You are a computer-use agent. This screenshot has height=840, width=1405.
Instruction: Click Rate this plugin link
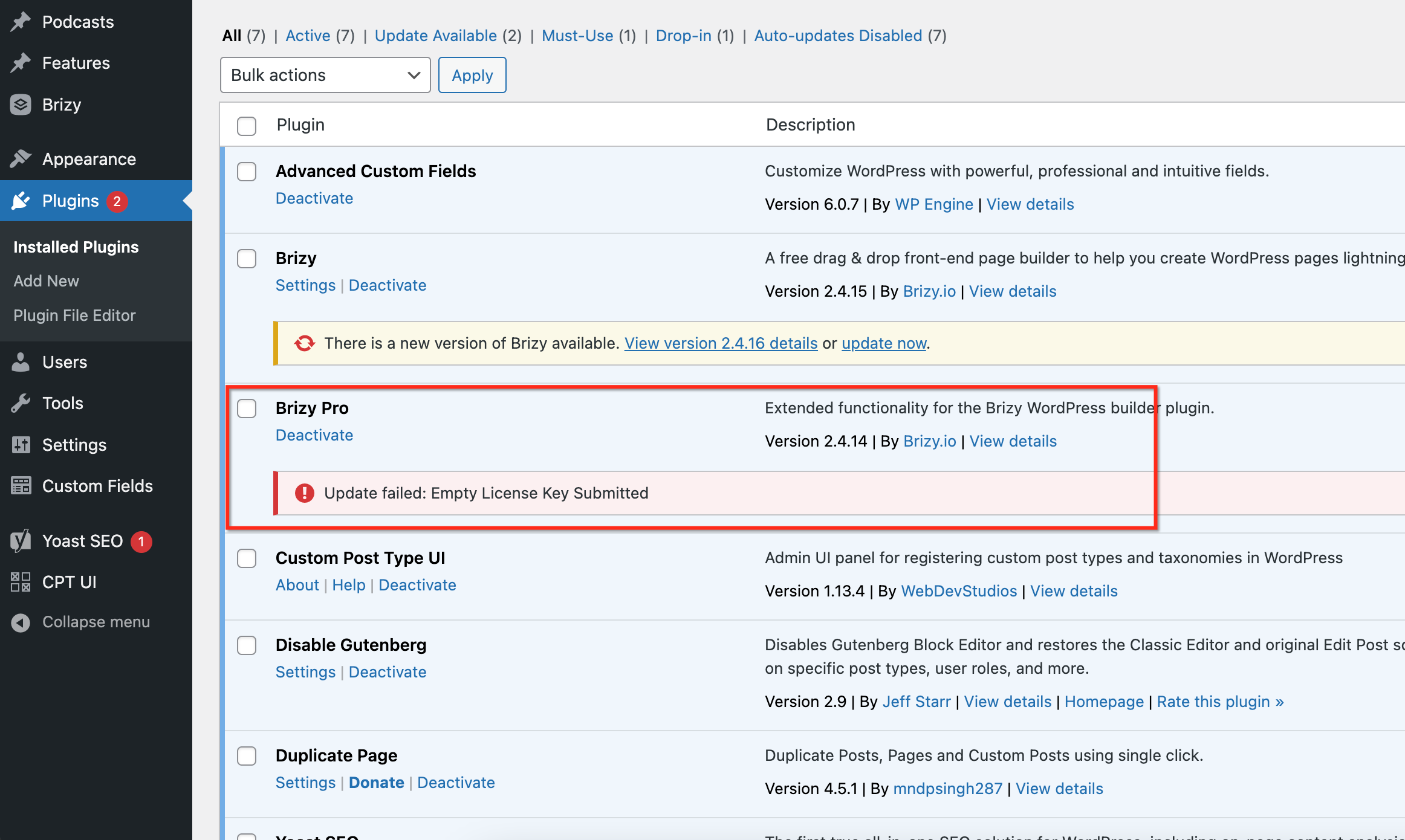(1220, 702)
